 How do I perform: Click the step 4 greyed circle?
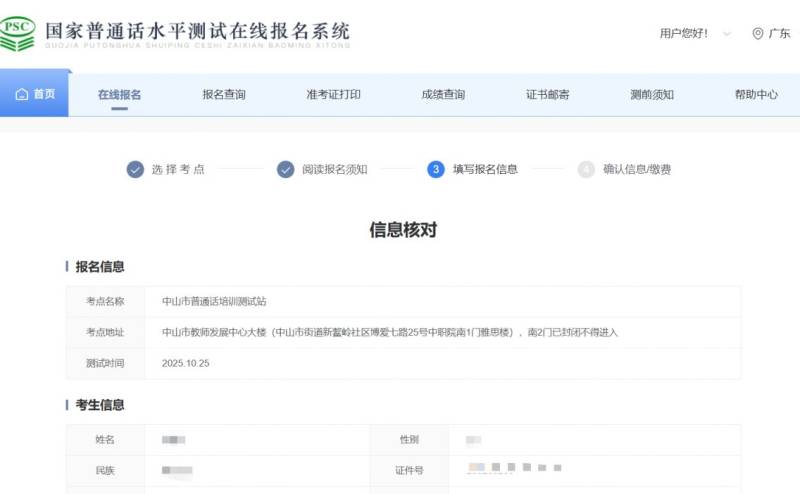coord(586,169)
